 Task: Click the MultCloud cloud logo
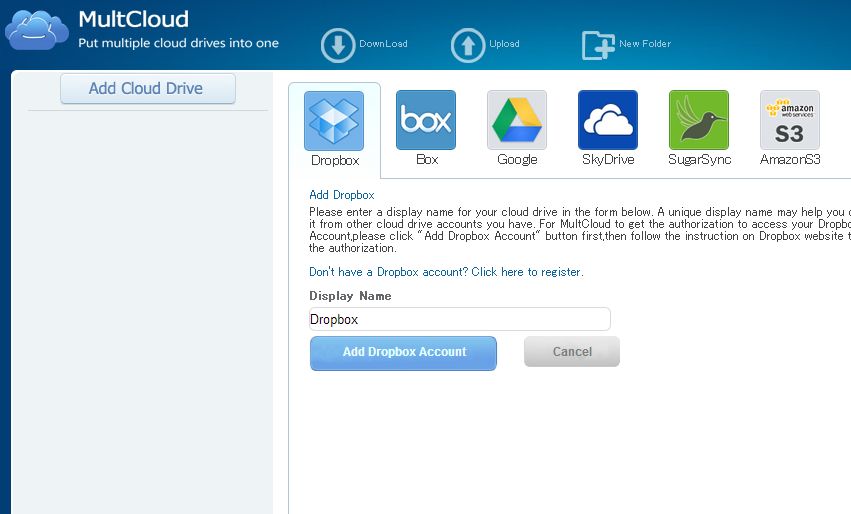pos(37,30)
